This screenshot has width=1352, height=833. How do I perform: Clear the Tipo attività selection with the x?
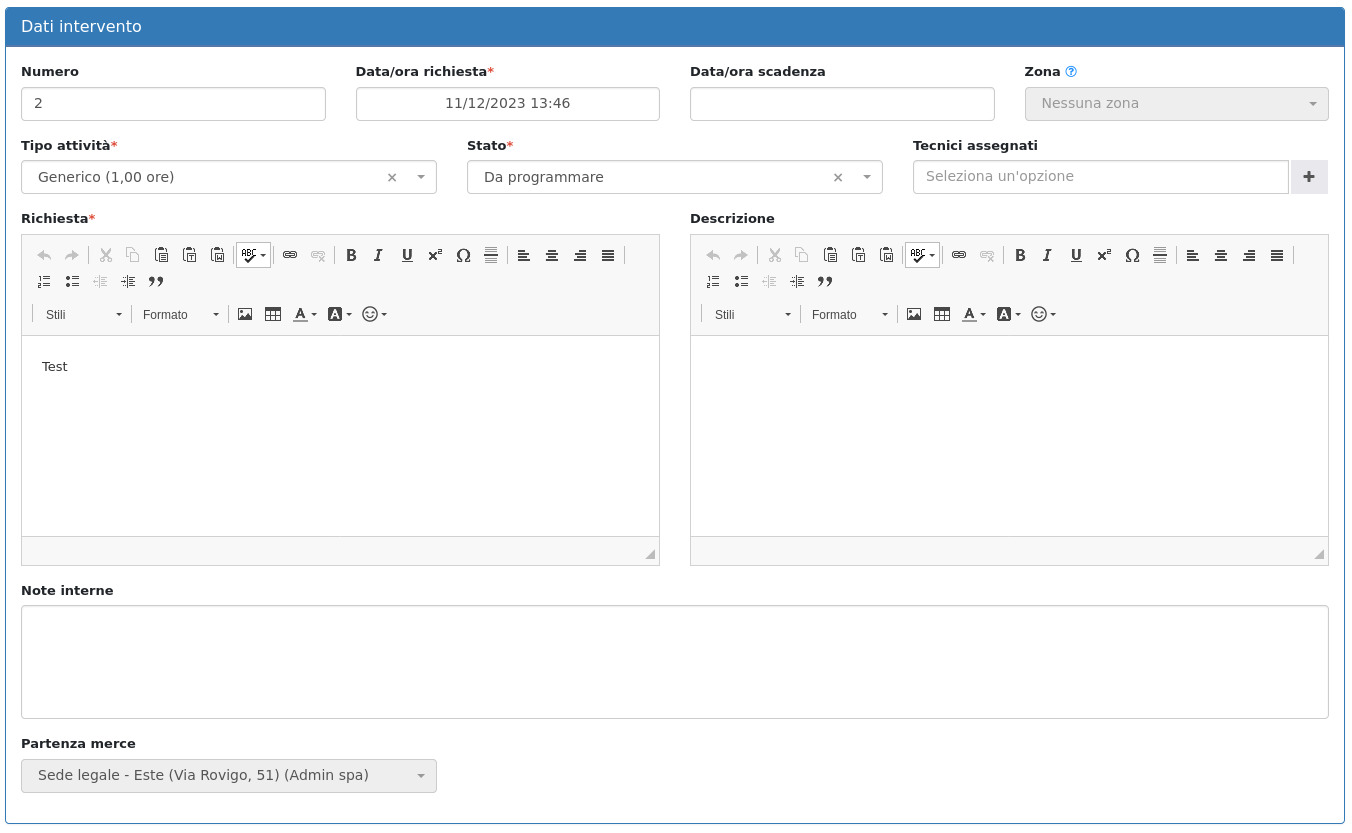point(392,177)
